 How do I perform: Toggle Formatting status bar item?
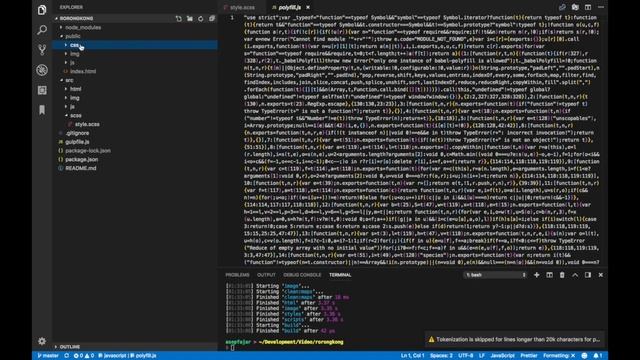(x=559, y=356)
